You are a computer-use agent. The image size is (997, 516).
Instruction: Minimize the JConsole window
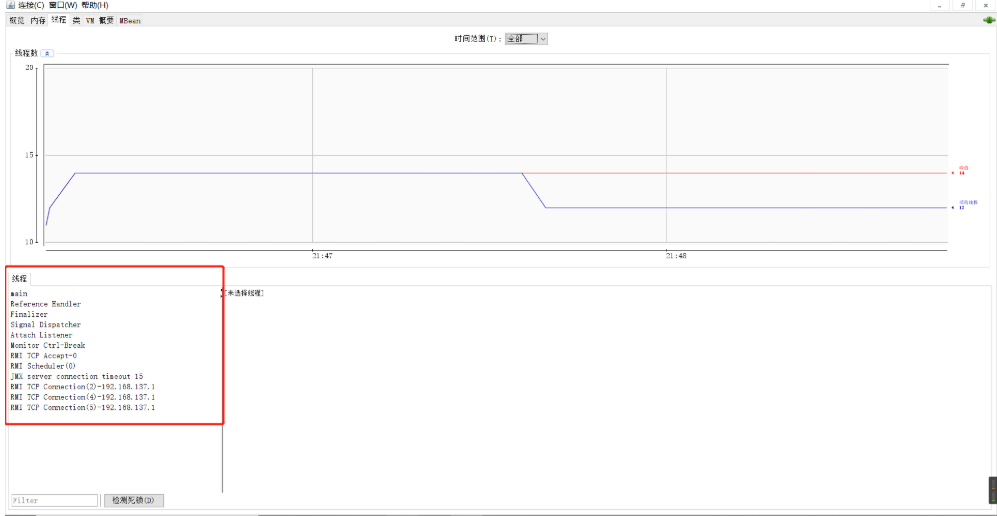pyautogui.click(x=940, y=5)
